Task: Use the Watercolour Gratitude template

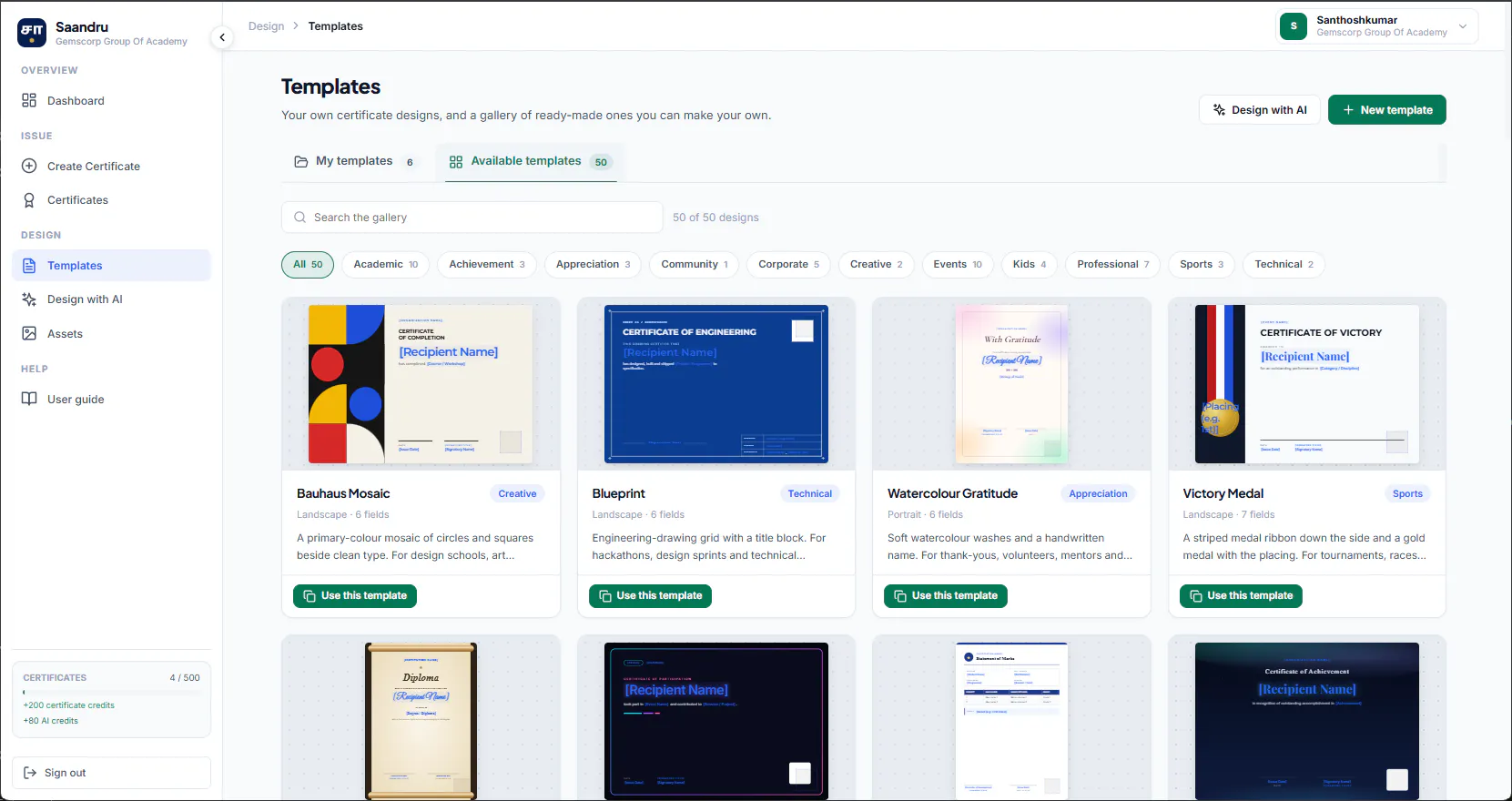Action: pos(945,595)
